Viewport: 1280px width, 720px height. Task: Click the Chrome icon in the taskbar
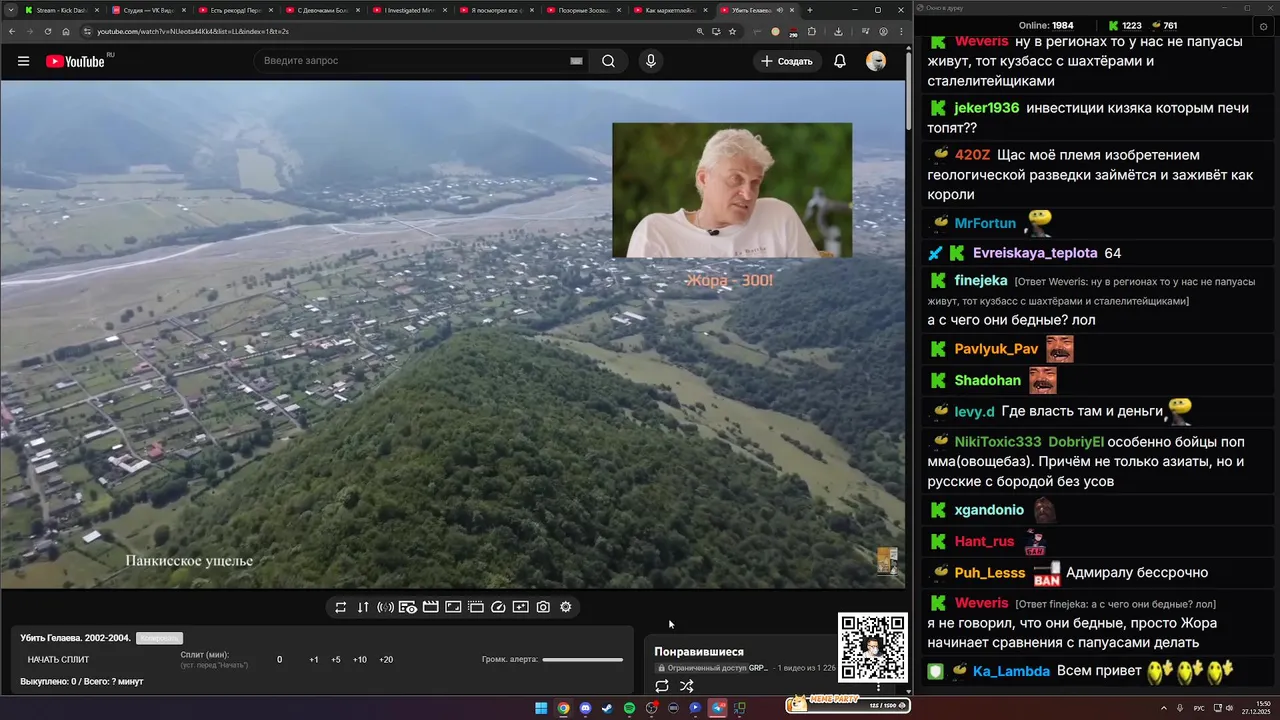(563, 708)
